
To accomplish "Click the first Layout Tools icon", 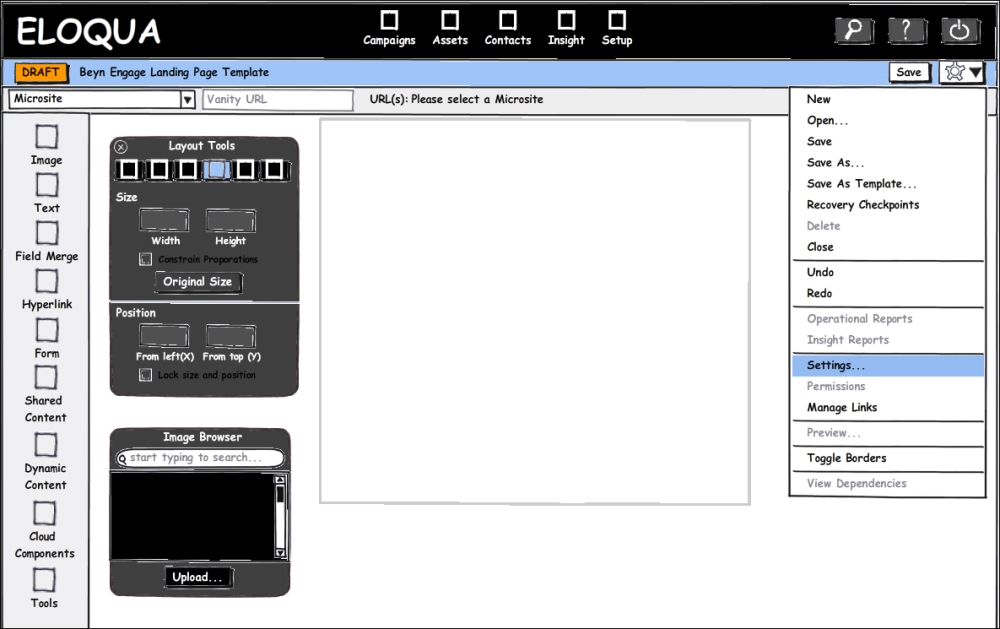I will pyautogui.click(x=129, y=170).
